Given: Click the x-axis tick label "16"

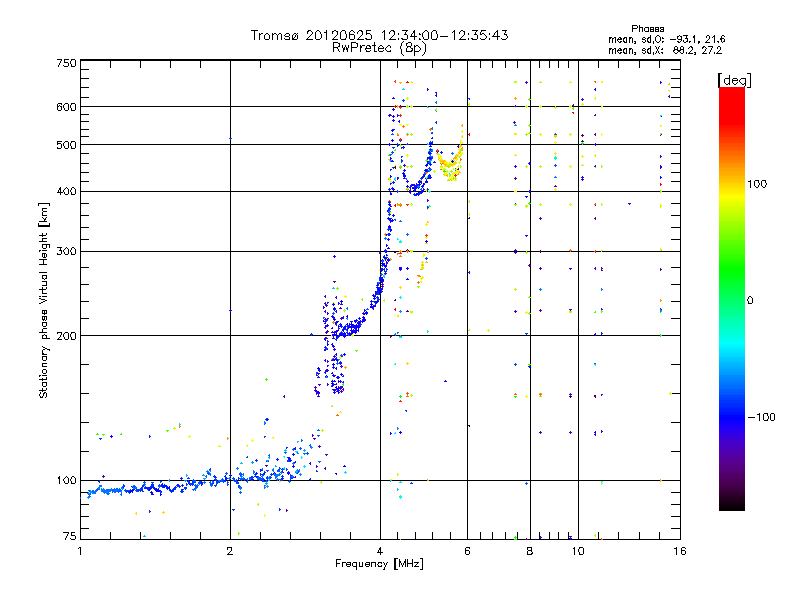Looking at the screenshot, I should (680, 551).
